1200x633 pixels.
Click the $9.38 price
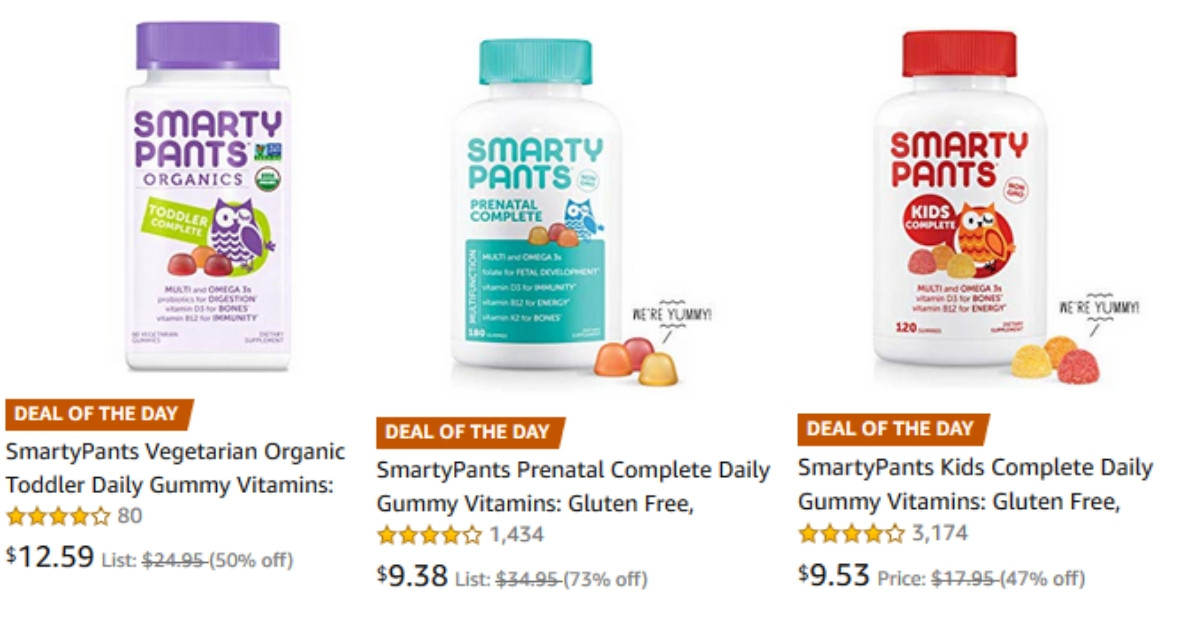point(412,576)
